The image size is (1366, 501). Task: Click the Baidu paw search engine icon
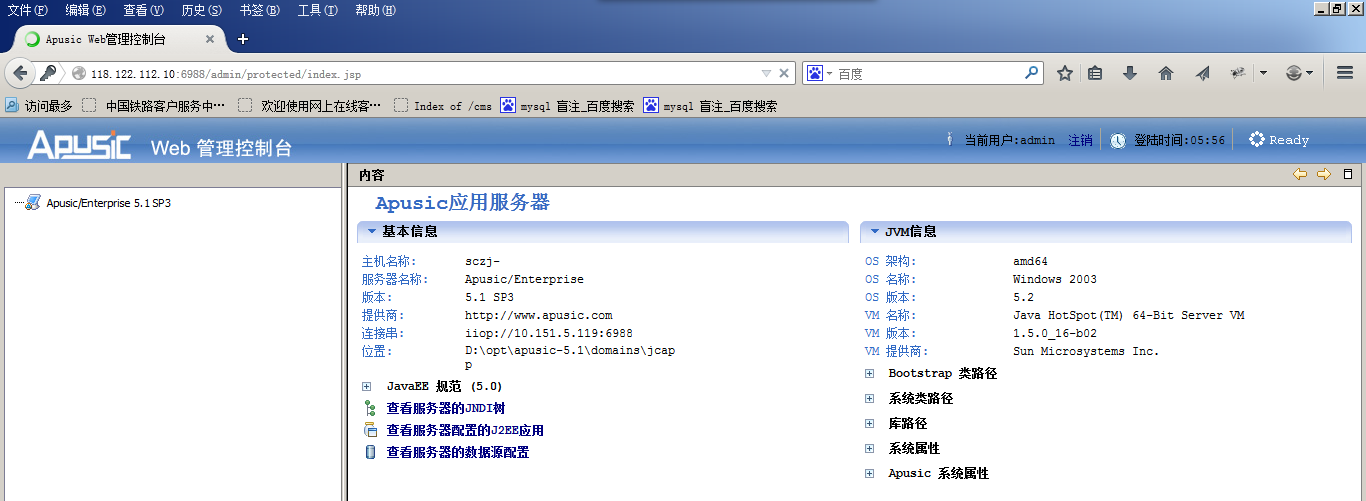815,73
